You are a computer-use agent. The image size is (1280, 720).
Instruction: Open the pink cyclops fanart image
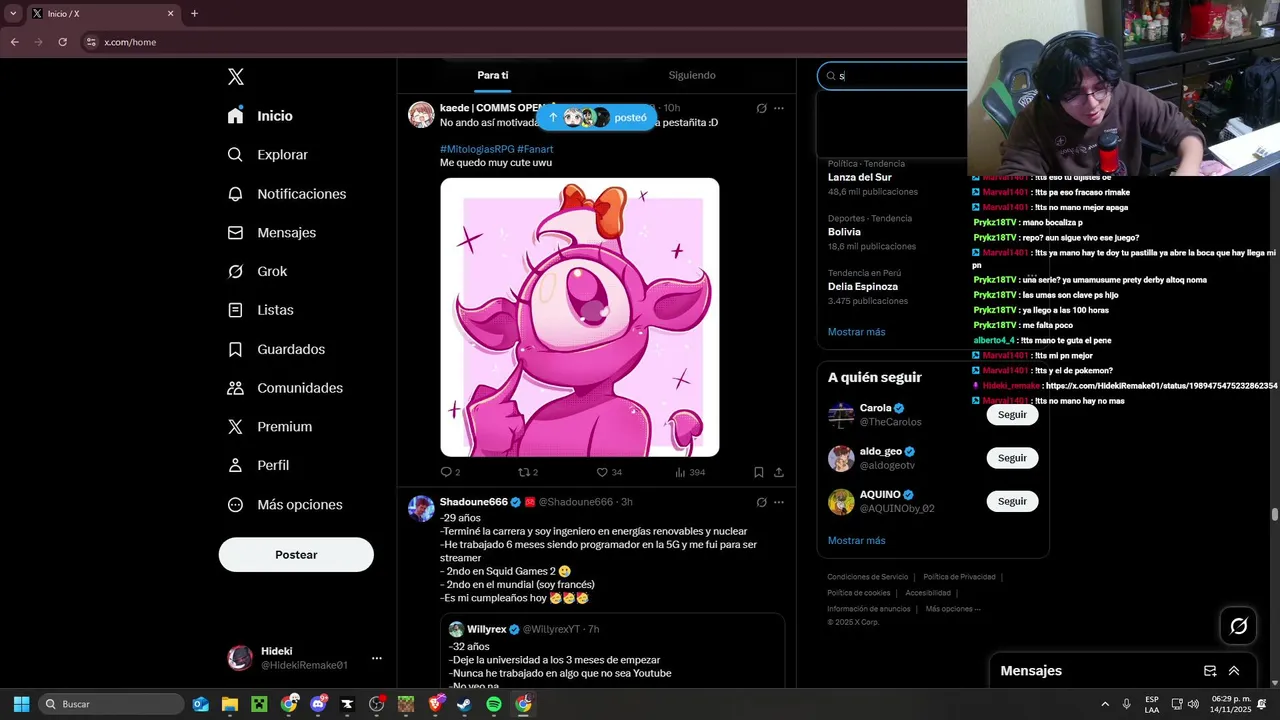pos(580,317)
